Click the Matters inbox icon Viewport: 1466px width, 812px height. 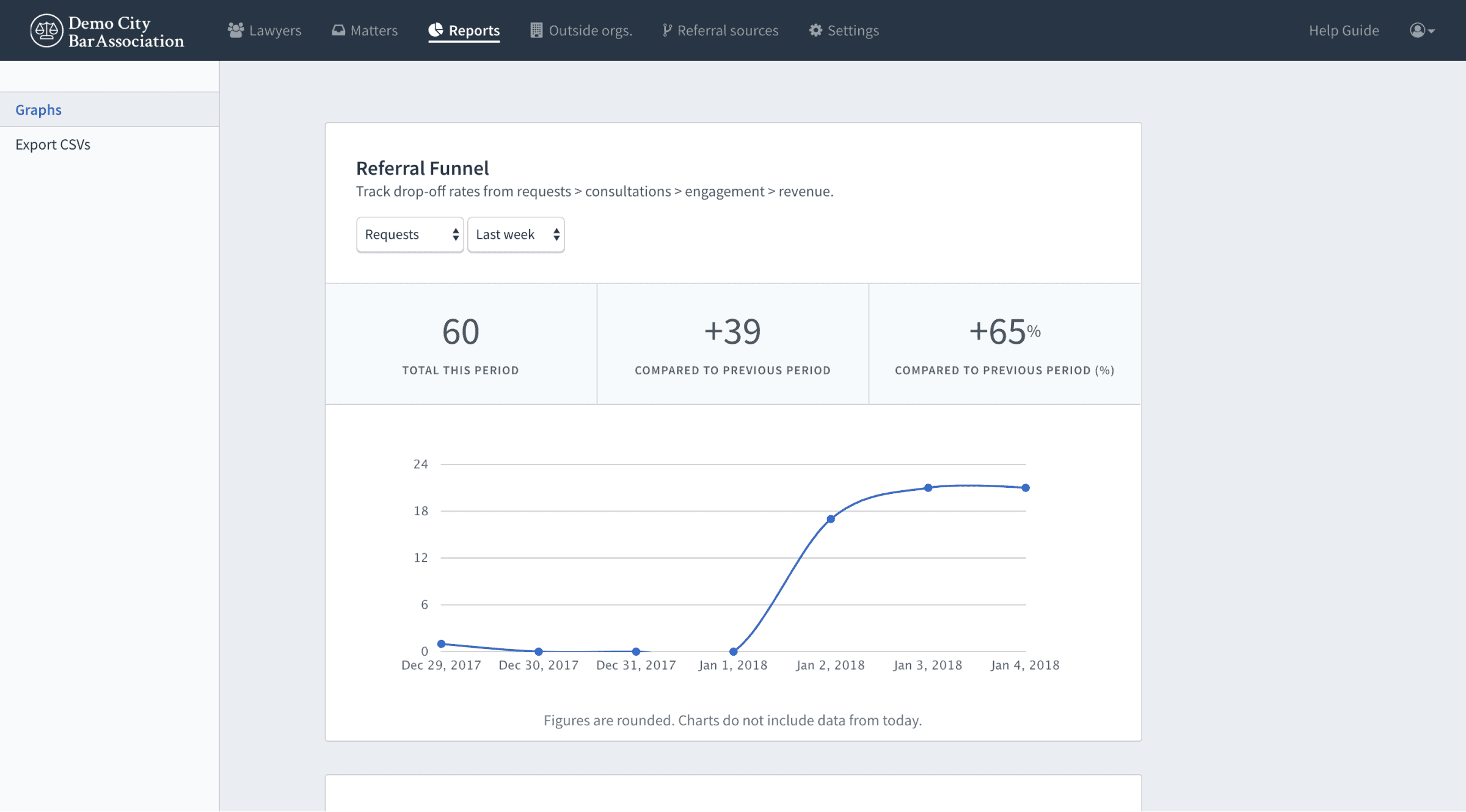(338, 30)
